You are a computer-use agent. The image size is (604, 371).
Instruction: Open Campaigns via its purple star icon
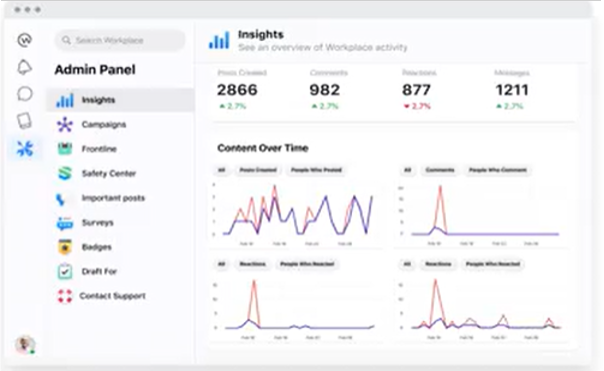65,124
